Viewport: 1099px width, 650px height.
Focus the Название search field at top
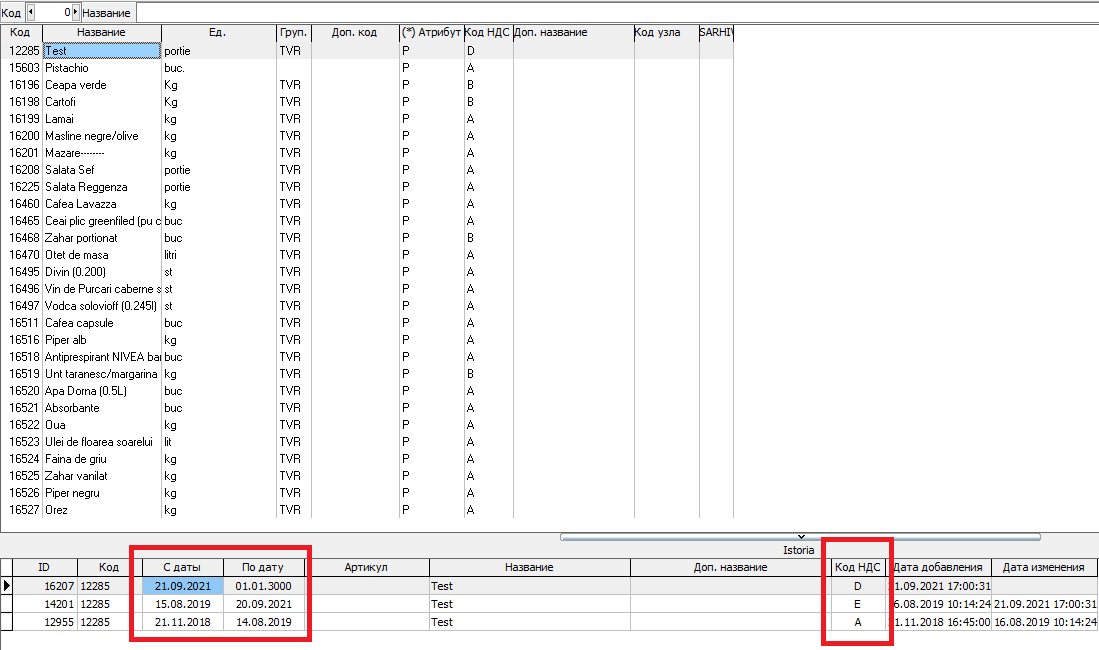[617, 13]
